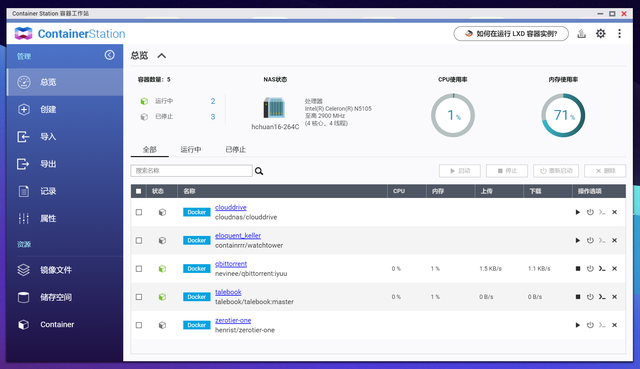This screenshot has height=369, width=640.
Task: Remove the eloquent_keller container with X icon
Action: (614, 240)
